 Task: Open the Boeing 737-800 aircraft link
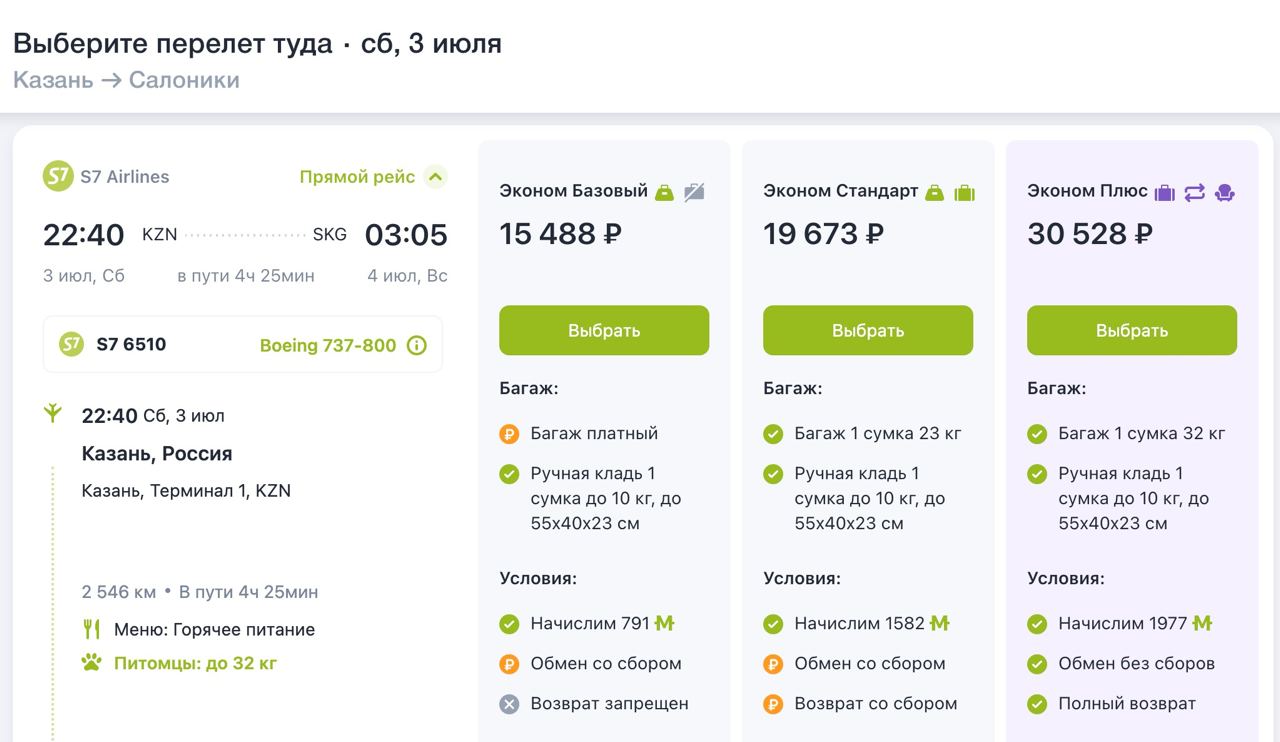pyautogui.click(x=328, y=346)
